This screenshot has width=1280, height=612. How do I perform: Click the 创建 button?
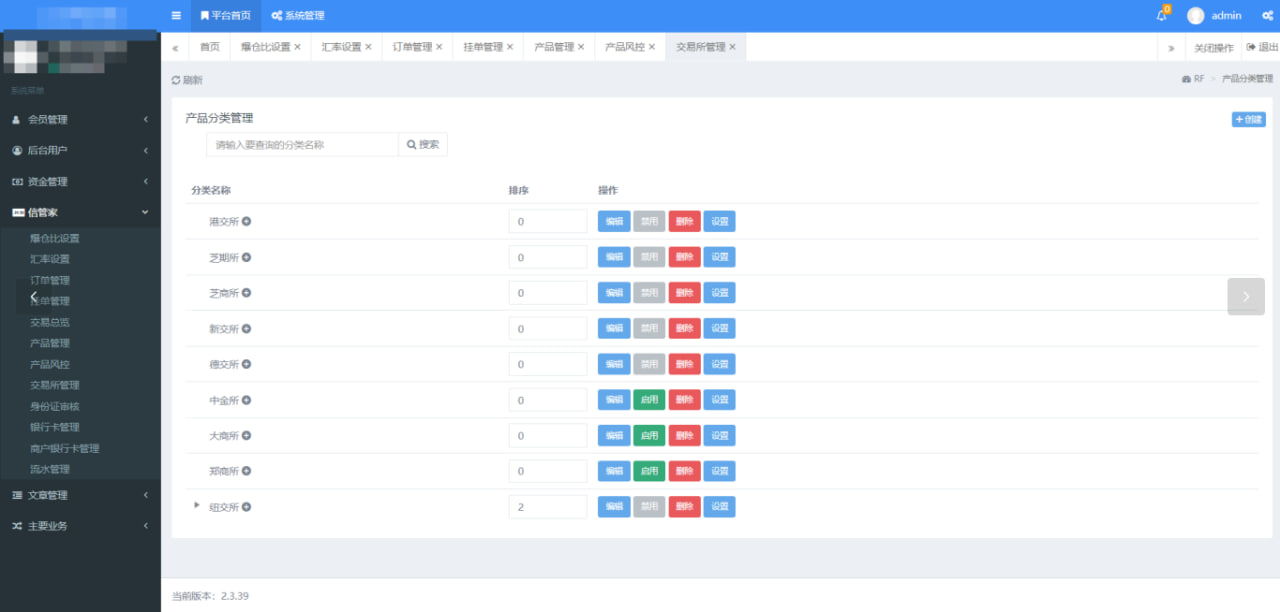(x=1248, y=120)
